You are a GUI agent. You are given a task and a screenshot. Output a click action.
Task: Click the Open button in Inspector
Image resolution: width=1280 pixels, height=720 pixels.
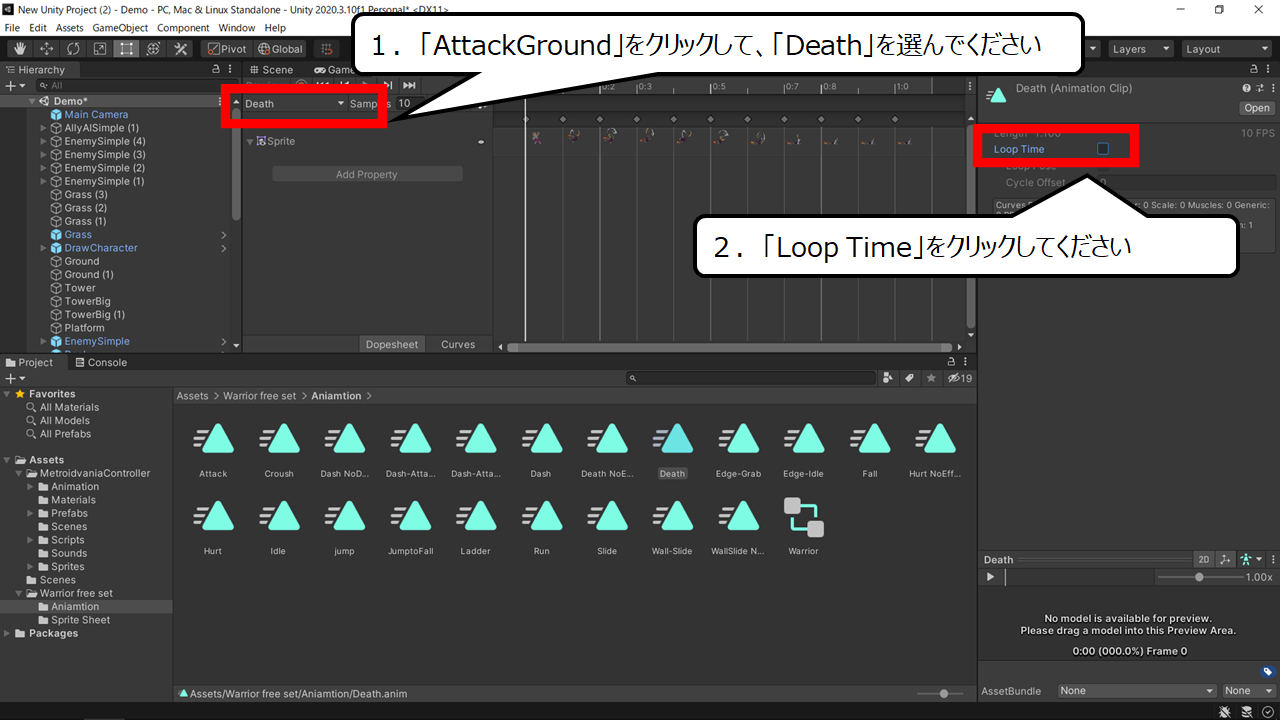pos(1257,108)
